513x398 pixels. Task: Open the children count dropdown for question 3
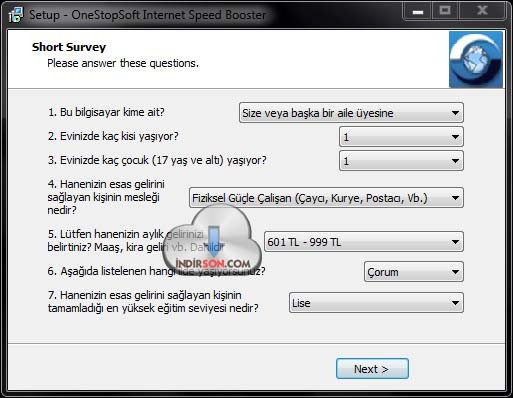point(401,161)
